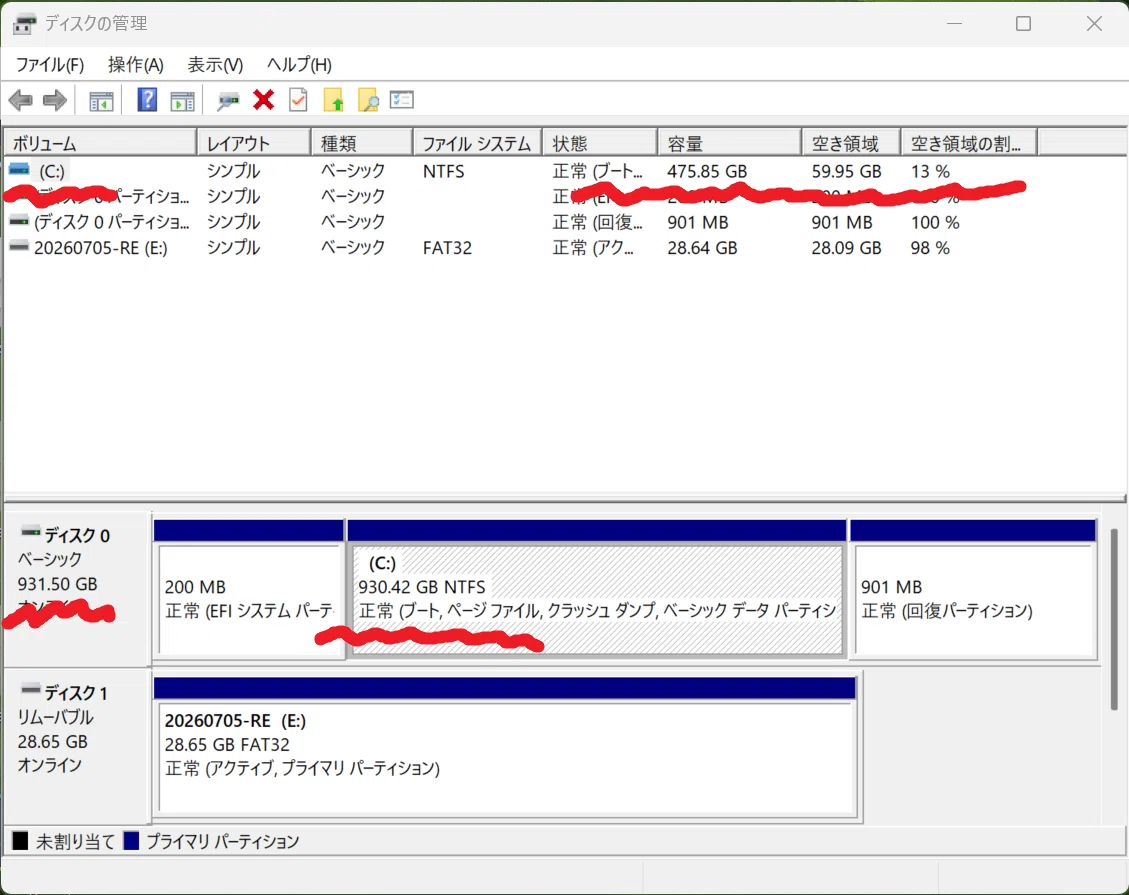This screenshot has height=895, width=1129.
Task: Click the lower disk pane vertical scrollbar
Action: pos(1114,619)
